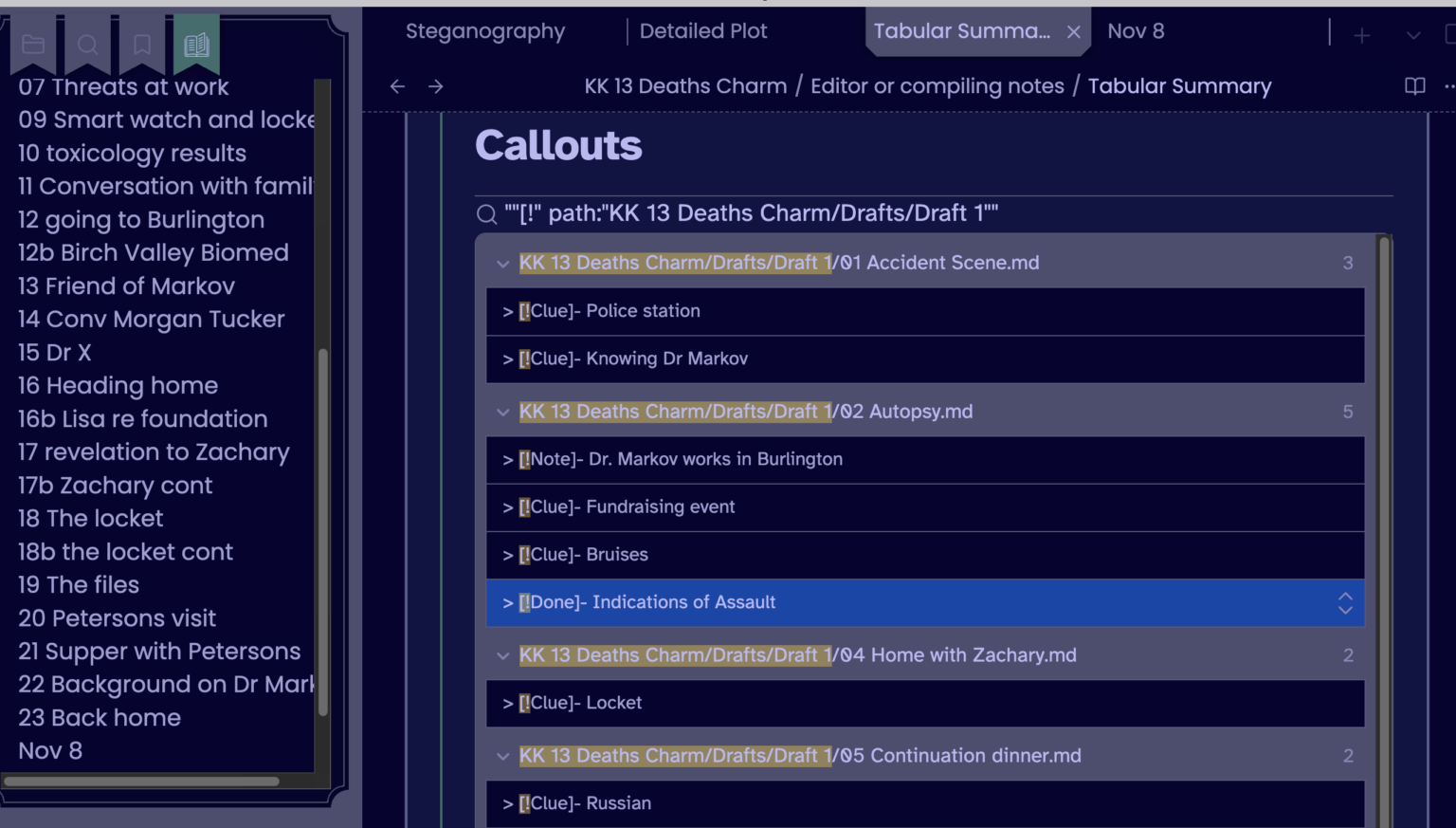Toggle reading view with the book icon
The width and height of the screenshot is (1456, 828).
1413,86
